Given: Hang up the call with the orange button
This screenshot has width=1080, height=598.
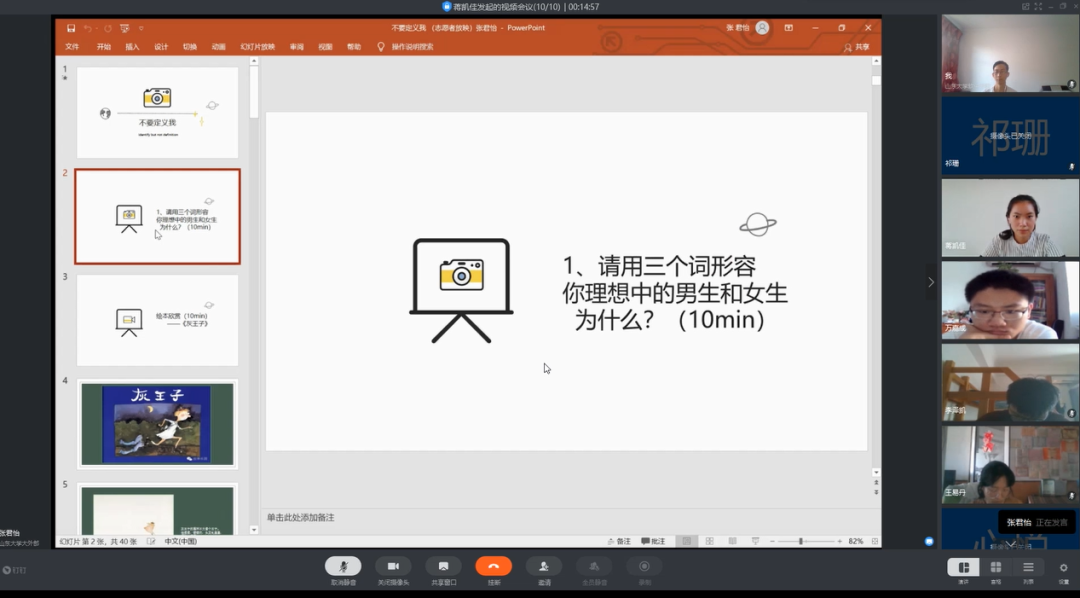Looking at the screenshot, I should [x=493, y=567].
